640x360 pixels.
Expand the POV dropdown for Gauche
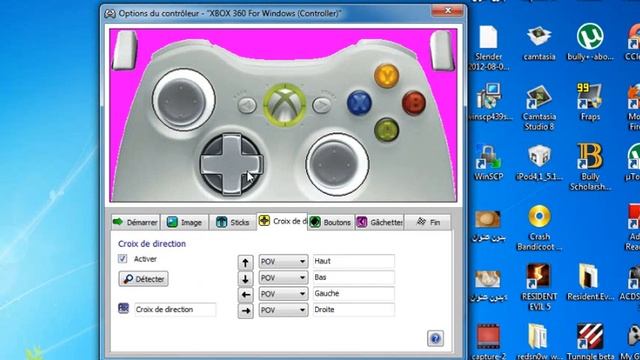[283, 294]
